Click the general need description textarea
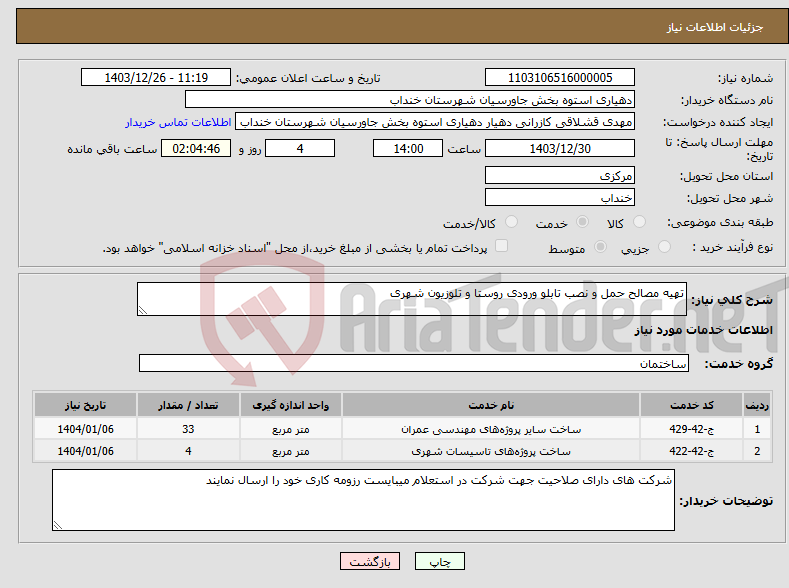Image resolution: width=789 pixels, height=588 pixels. [x=412, y=299]
